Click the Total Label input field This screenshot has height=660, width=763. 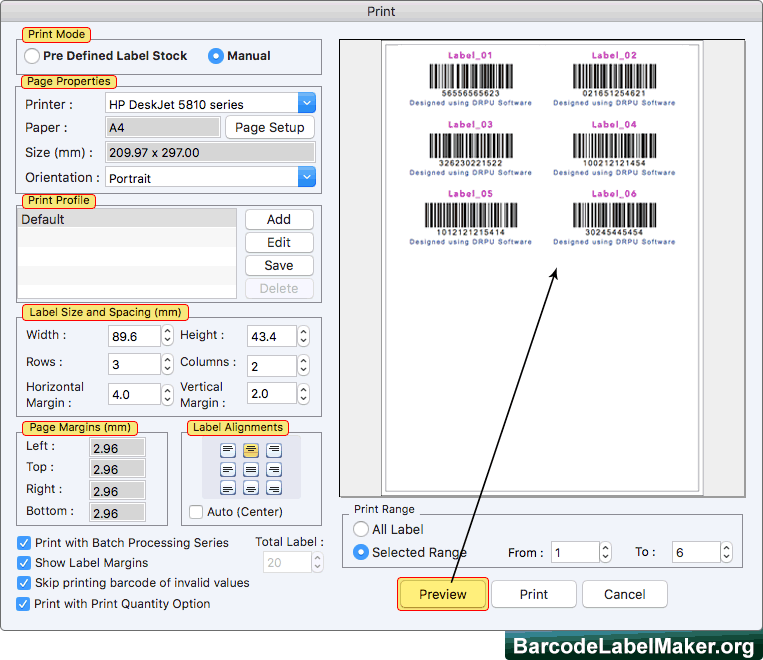point(287,562)
